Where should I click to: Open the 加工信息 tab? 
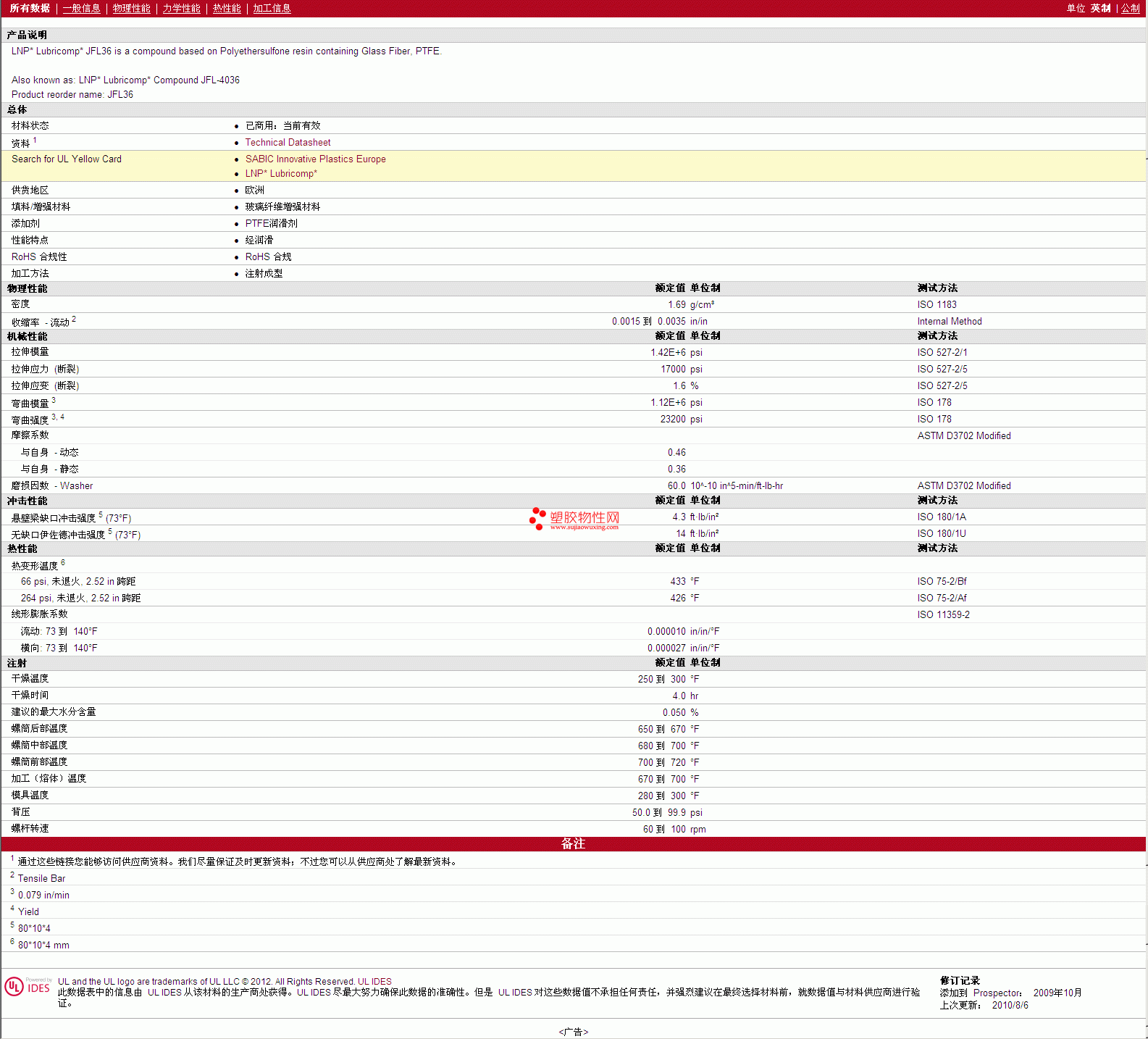point(272,9)
